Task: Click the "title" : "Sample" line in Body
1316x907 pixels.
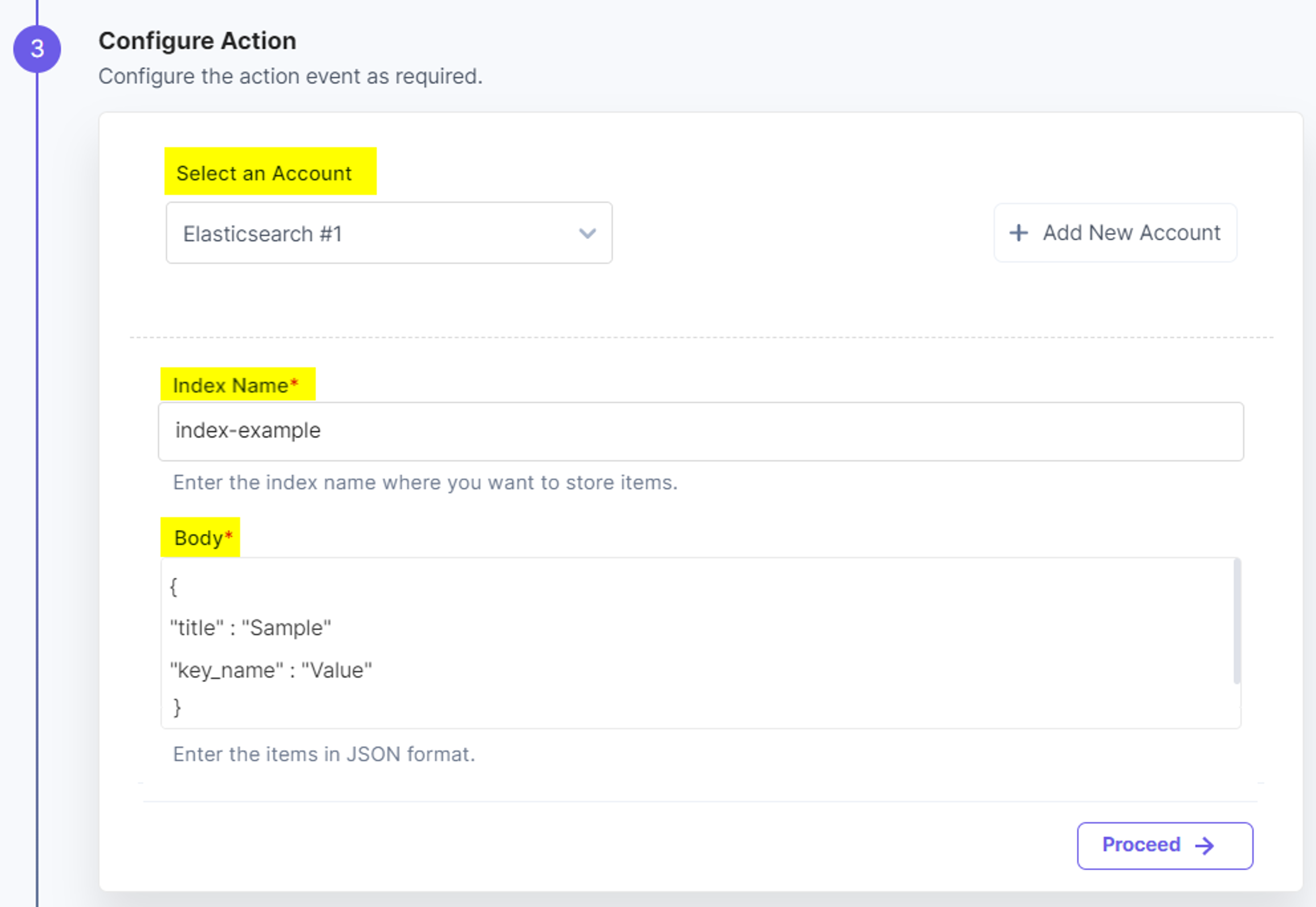Action: (x=251, y=628)
